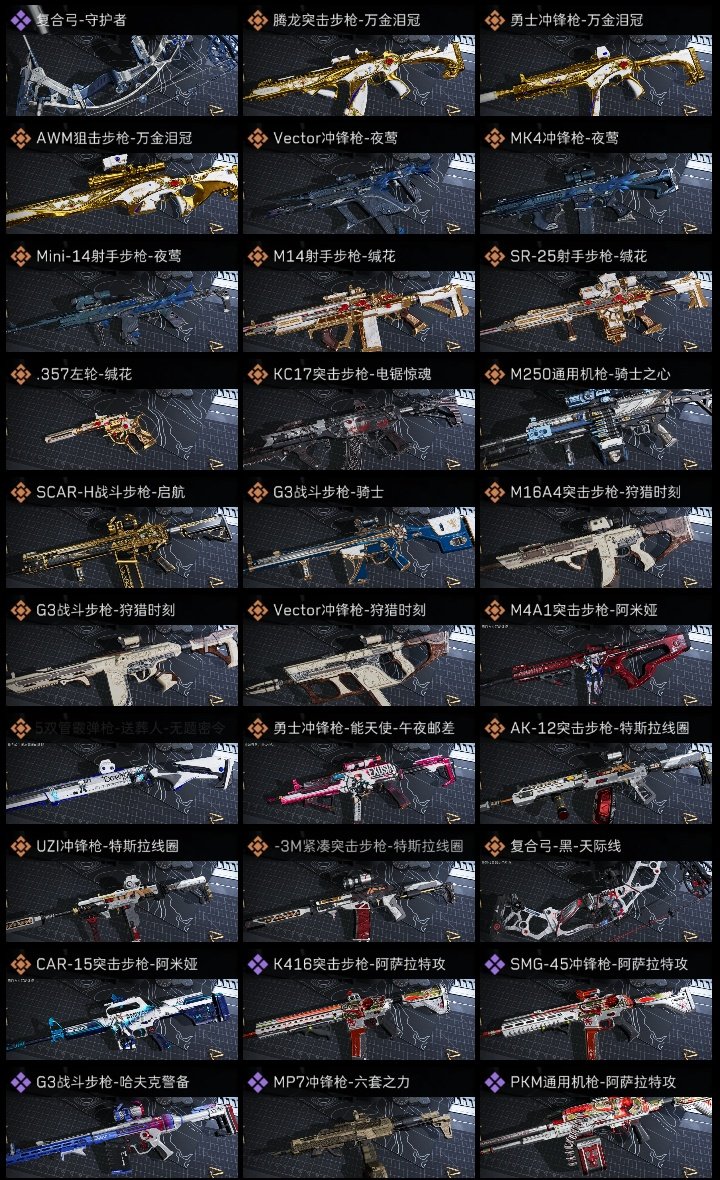Viewport: 720px width, 1180px height.
Task: Click orange rarity icon beside AWM狙击步枪-万金泪冠
Action: (20, 138)
